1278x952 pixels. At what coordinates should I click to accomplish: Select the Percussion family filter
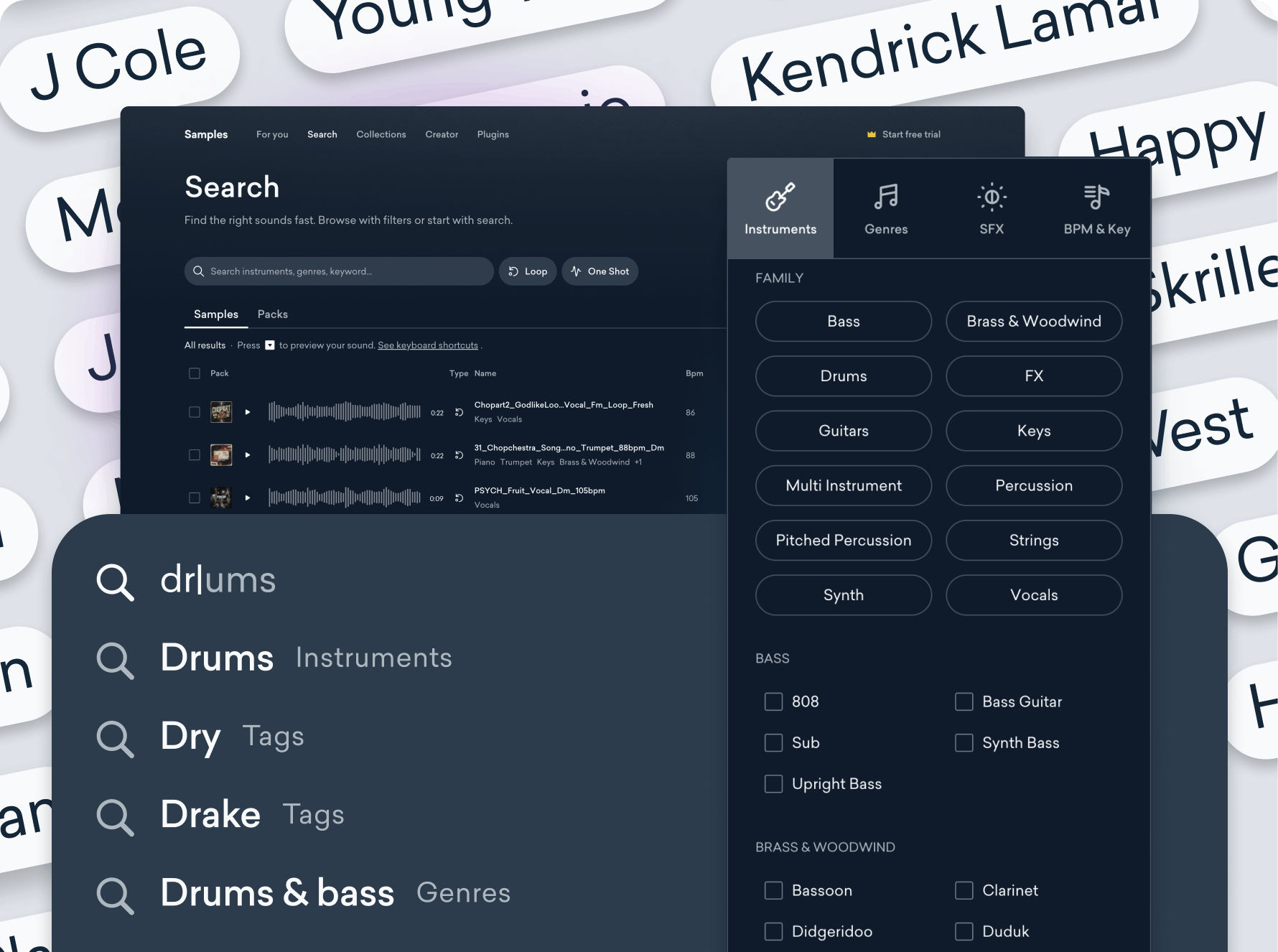(1034, 485)
